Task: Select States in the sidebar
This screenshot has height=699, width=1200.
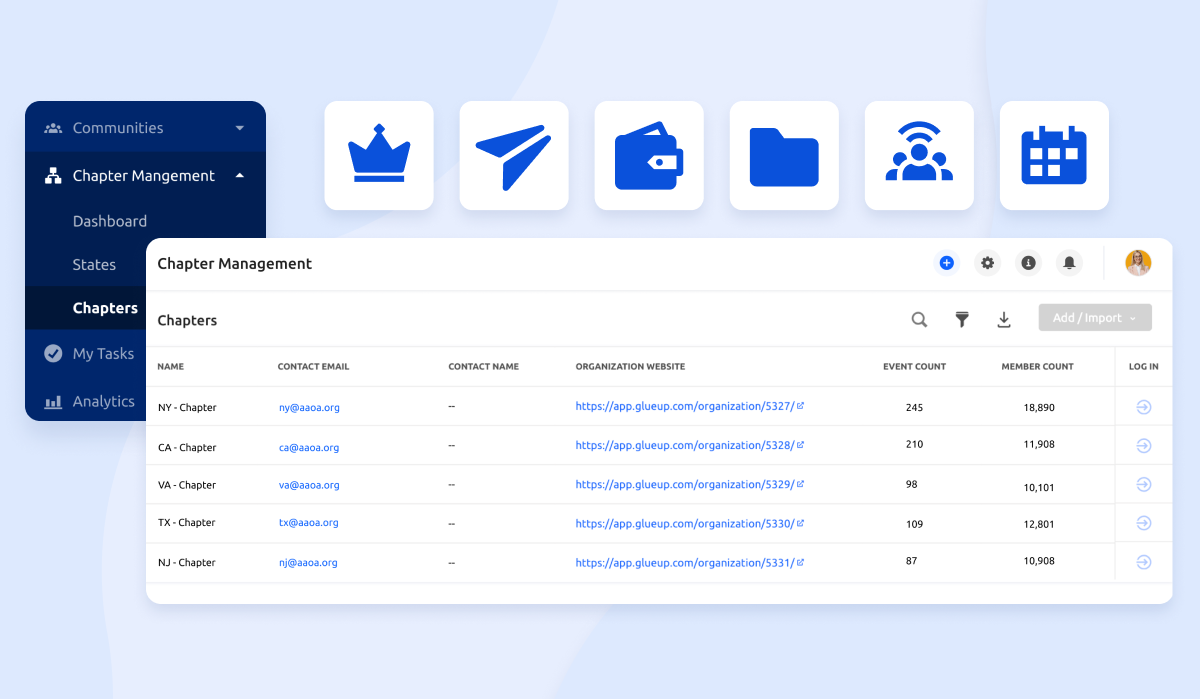Action: click(x=94, y=265)
